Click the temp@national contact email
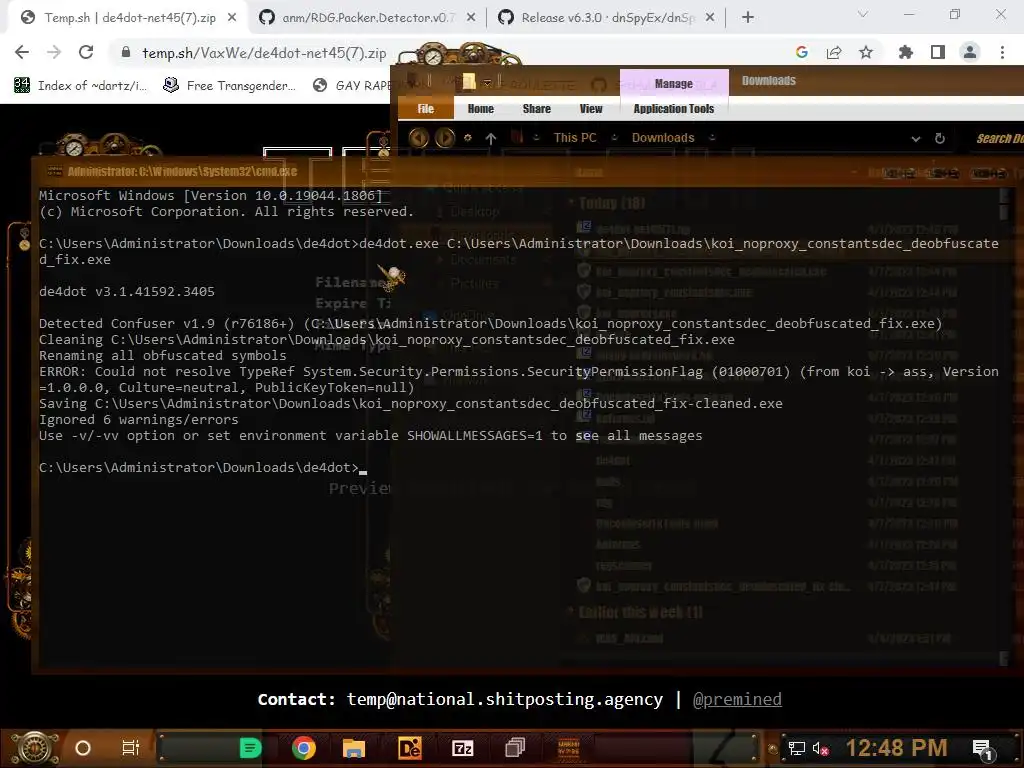The image size is (1024, 768). pyautogui.click(x=505, y=699)
